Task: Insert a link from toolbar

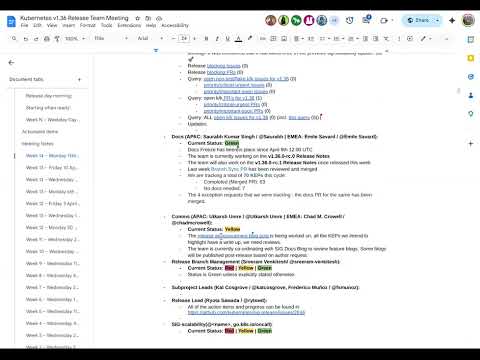Action: click(x=263, y=39)
